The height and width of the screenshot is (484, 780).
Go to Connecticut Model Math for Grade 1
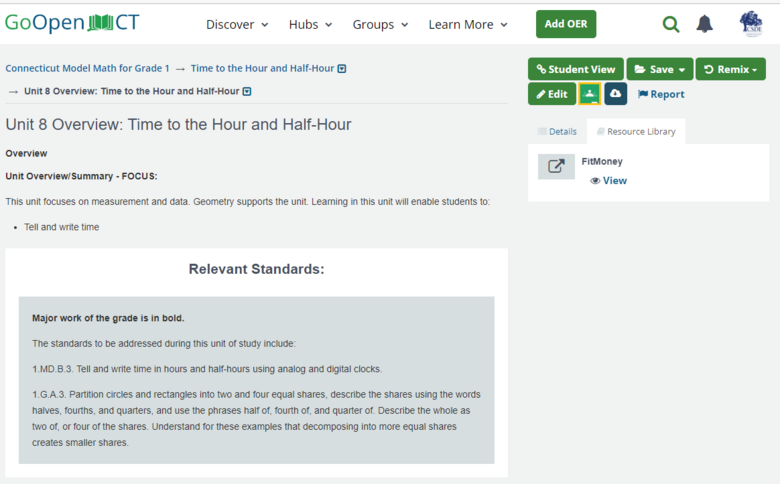[87, 68]
